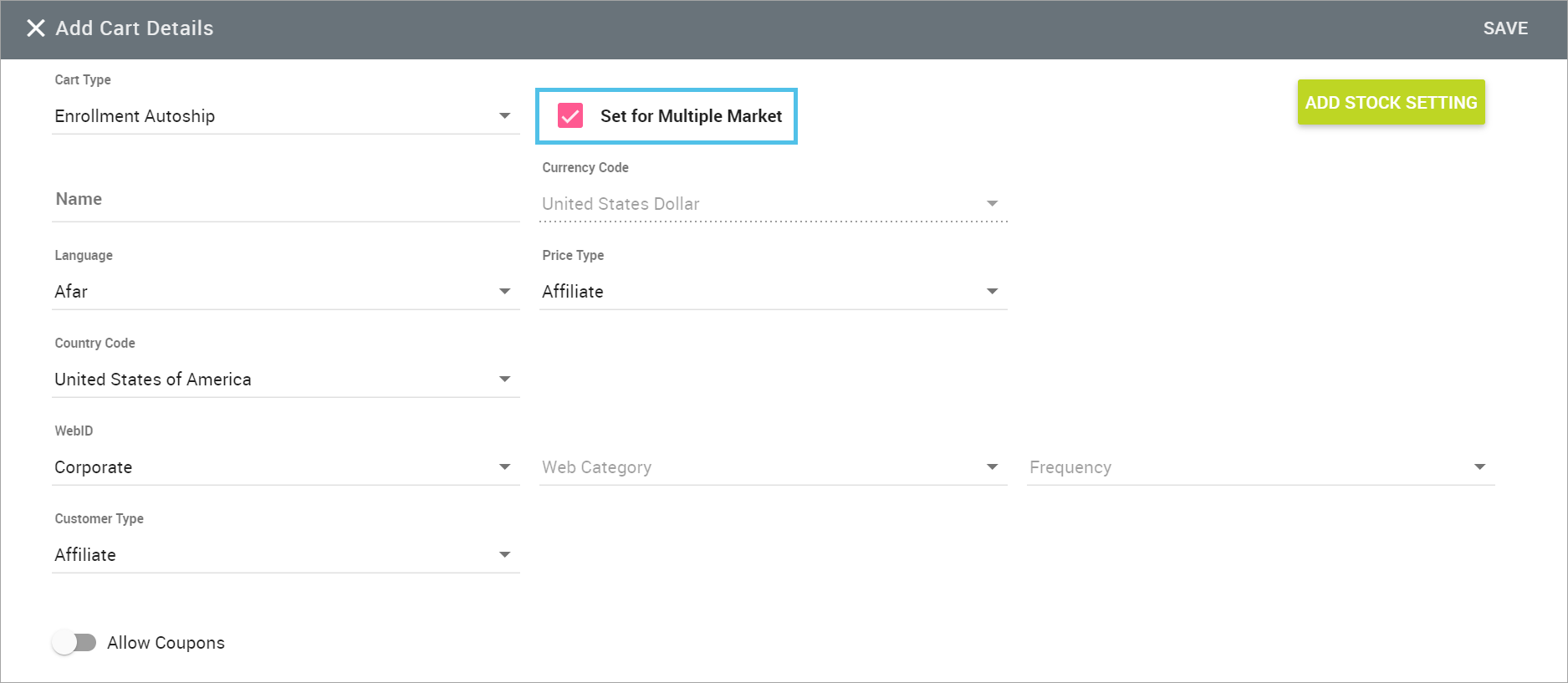Click the Corporate WebID selection
This screenshot has width=1568, height=683.
94,467
